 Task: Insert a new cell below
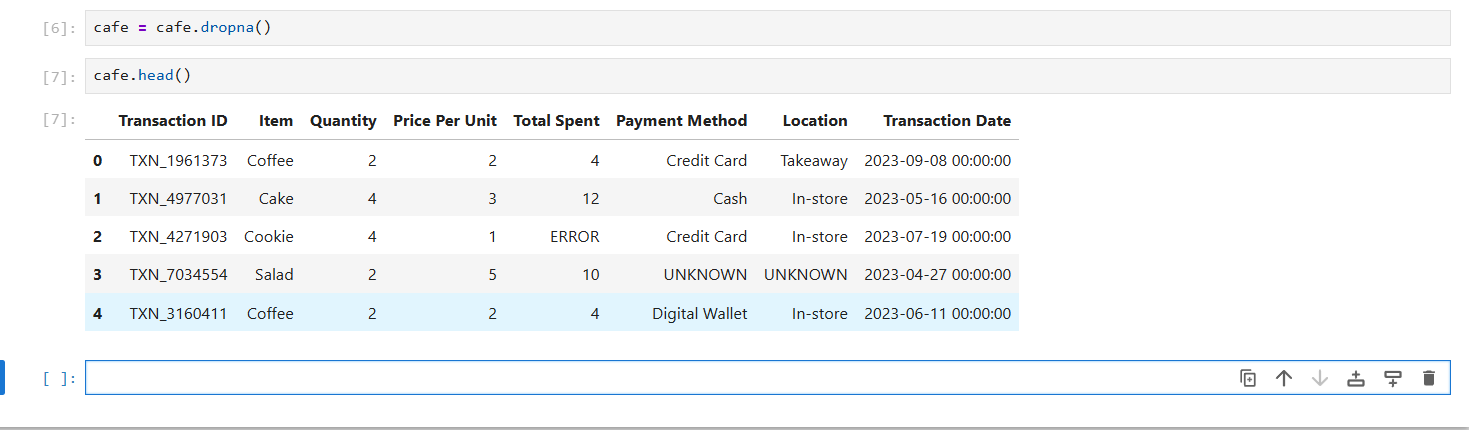tap(1392, 378)
